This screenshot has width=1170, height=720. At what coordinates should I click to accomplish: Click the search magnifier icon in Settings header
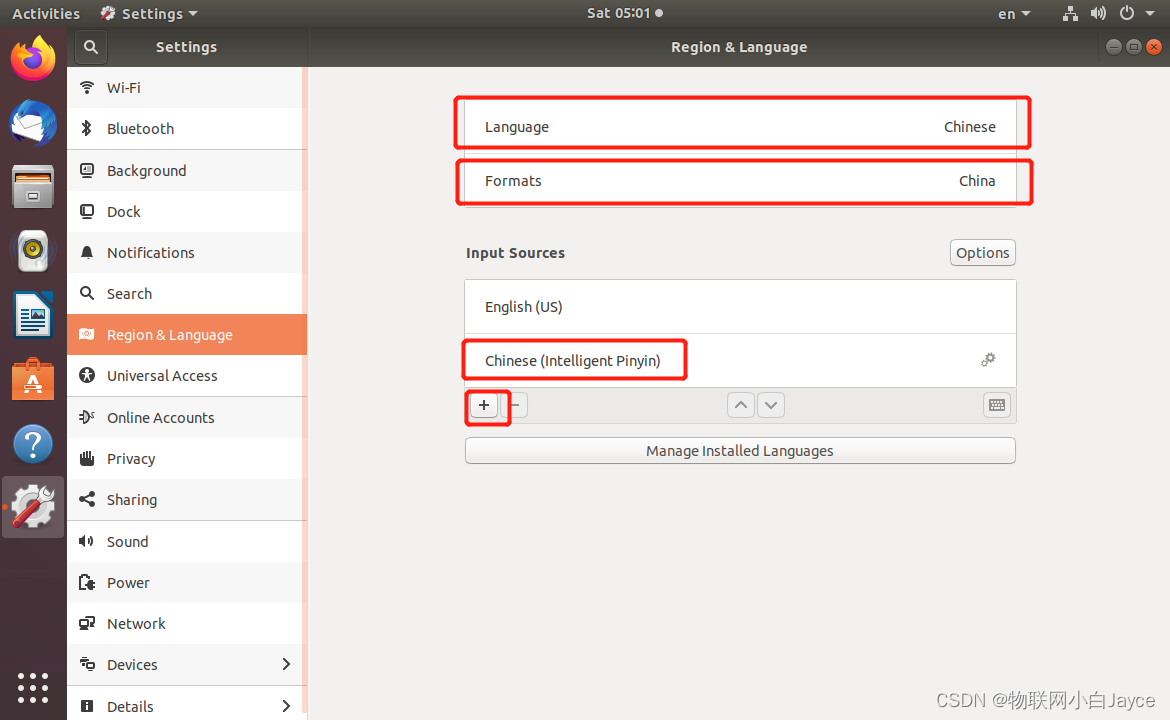[90, 46]
